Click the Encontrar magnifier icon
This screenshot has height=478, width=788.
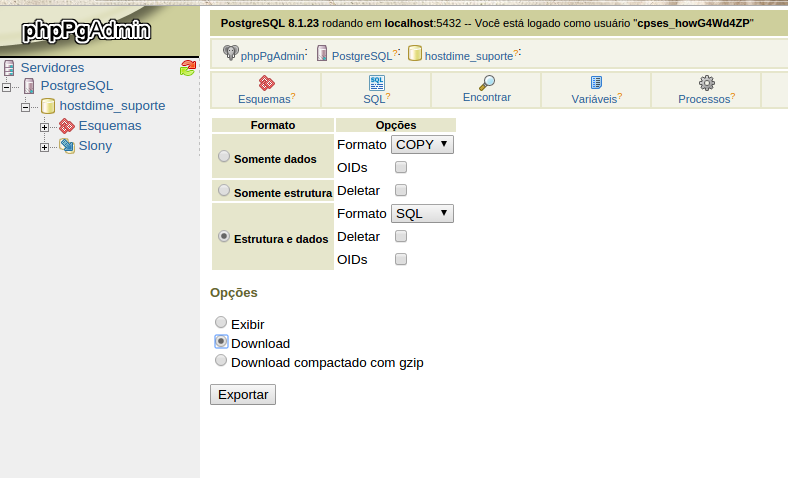(487, 83)
